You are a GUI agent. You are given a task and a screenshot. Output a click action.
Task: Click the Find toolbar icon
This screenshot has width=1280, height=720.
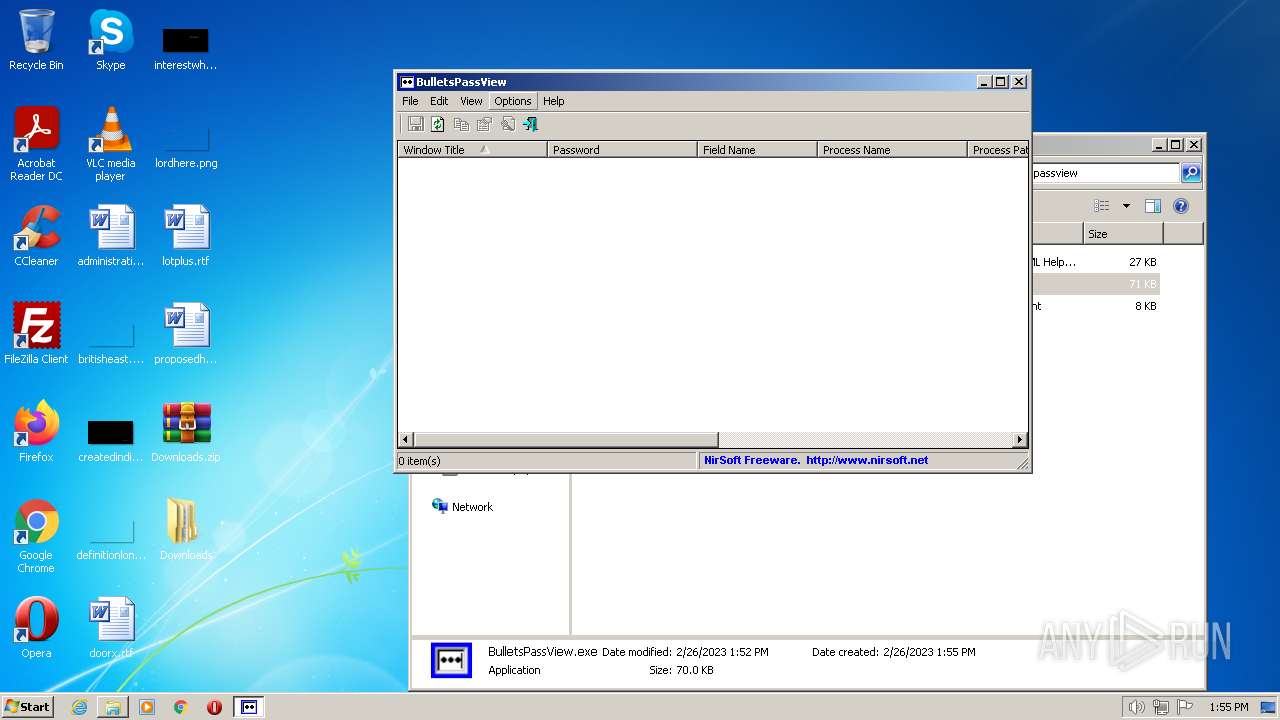(508, 124)
